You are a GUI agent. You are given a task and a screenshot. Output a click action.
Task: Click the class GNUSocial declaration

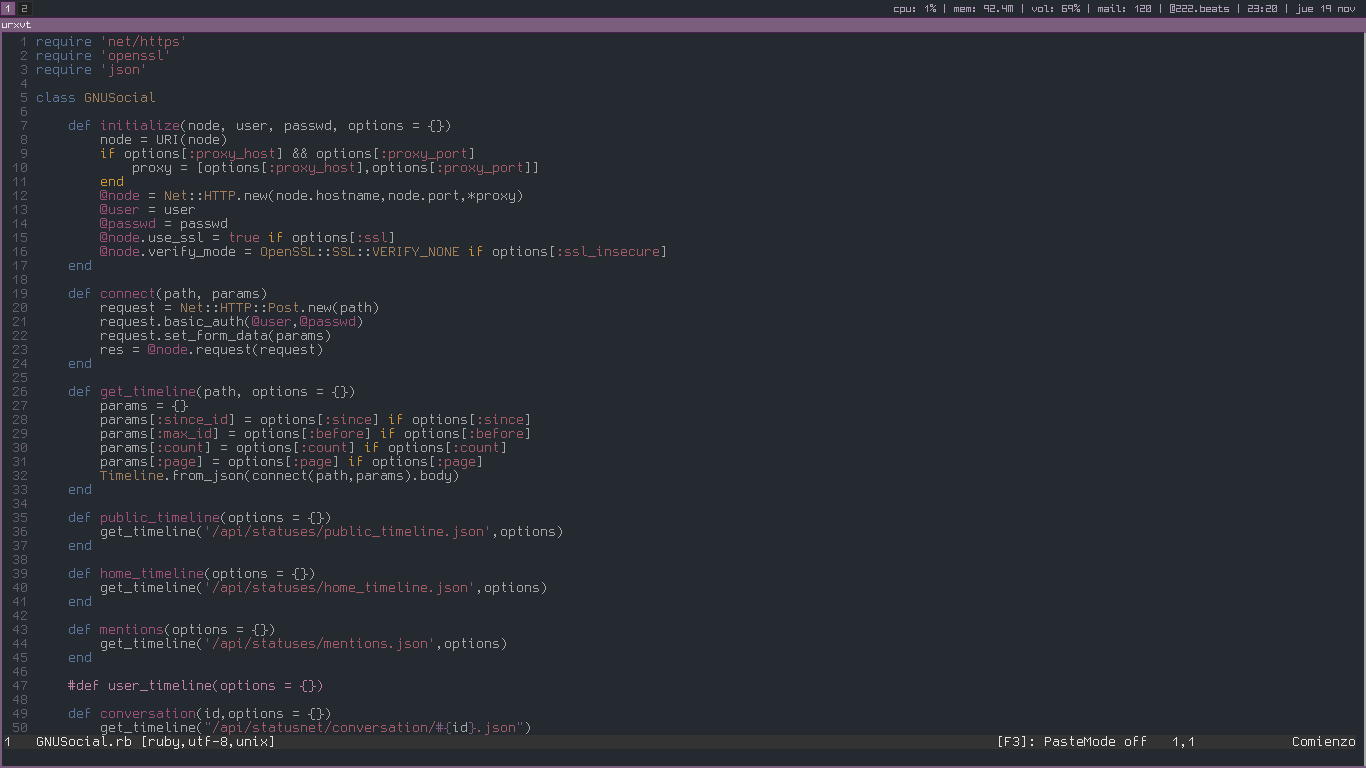pos(95,97)
